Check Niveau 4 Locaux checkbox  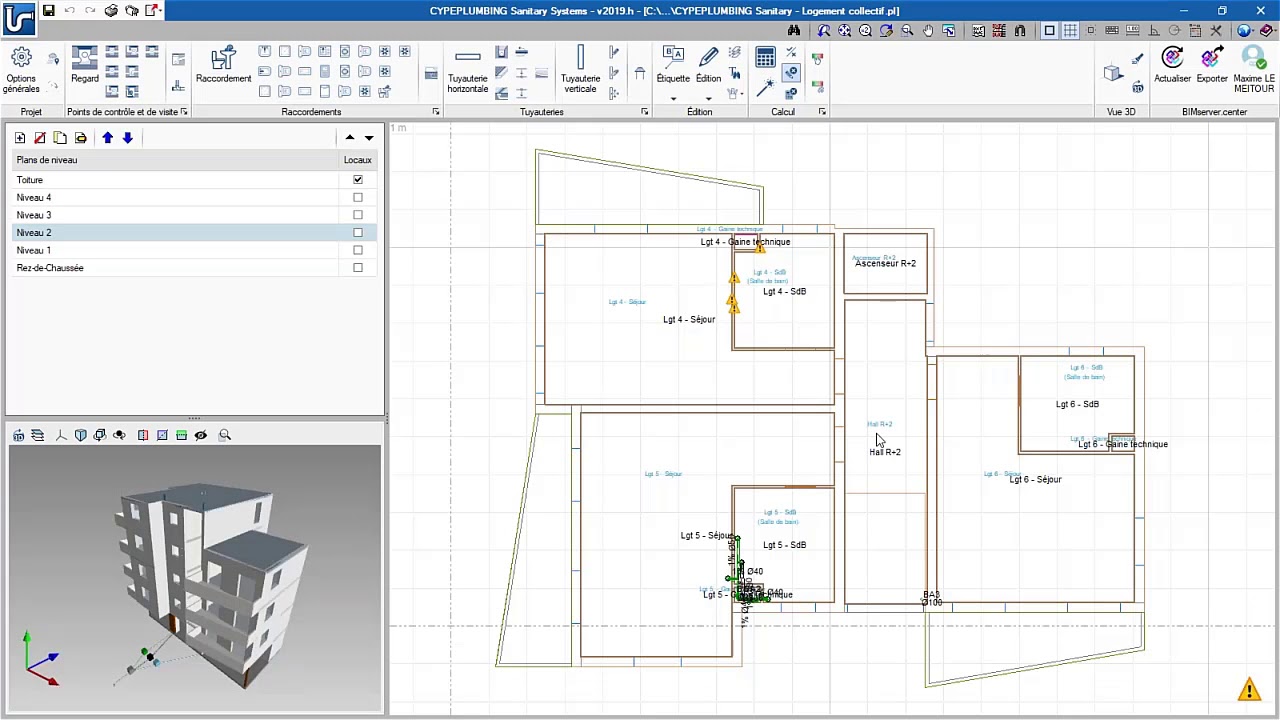pos(358,198)
